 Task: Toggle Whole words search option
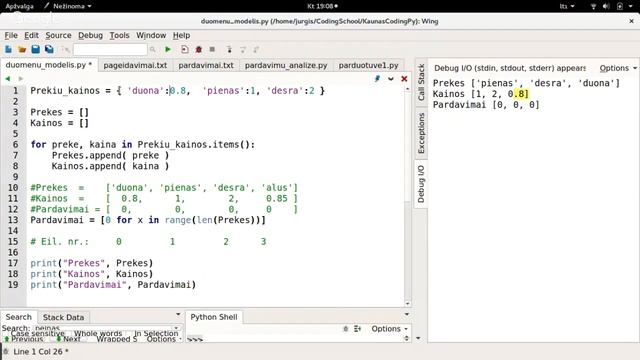point(98,333)
